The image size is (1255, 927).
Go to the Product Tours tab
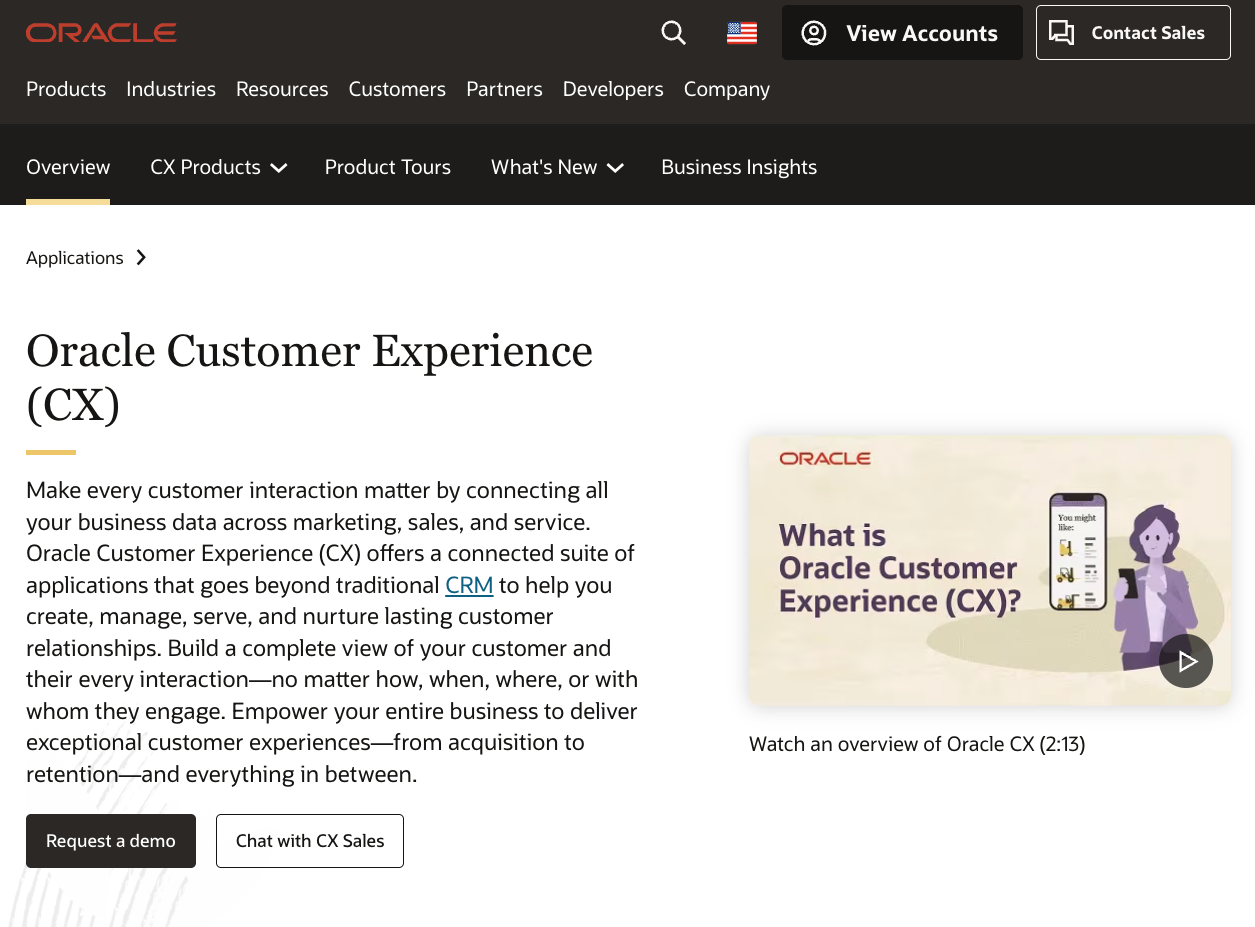pyautogui.click(x=388, y=167)
